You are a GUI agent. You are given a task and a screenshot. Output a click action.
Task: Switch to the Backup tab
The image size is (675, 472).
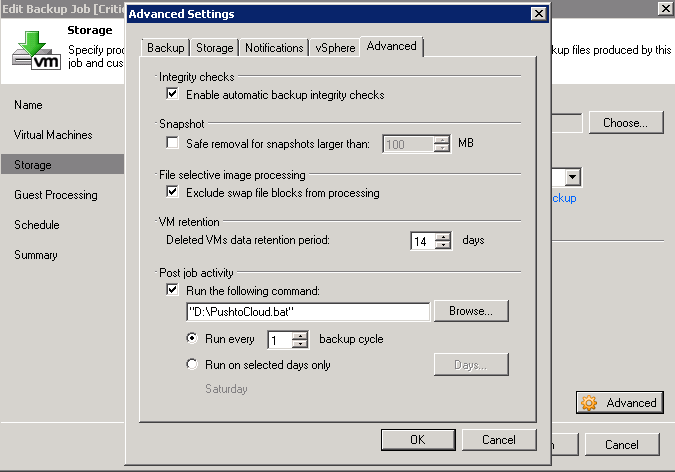(165, 48)
